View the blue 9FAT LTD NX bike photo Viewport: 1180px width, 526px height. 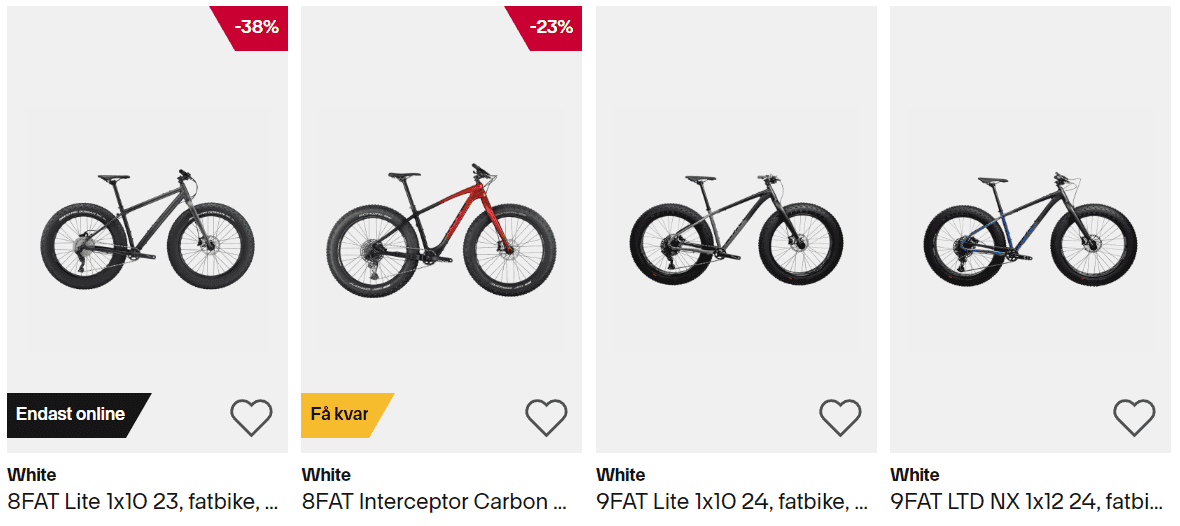tap(1030, 231)
